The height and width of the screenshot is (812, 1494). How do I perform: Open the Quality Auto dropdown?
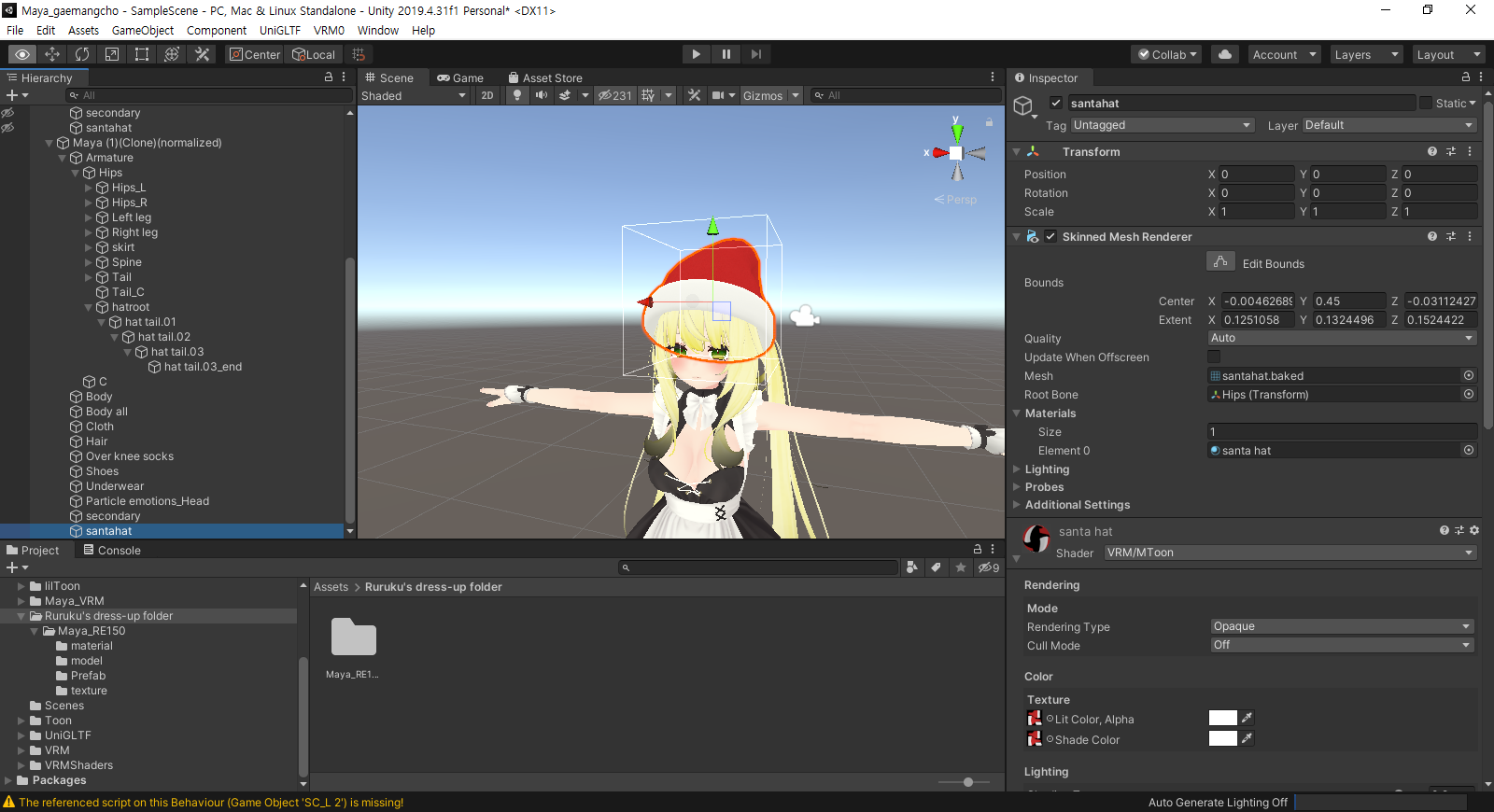(1343, 338)
